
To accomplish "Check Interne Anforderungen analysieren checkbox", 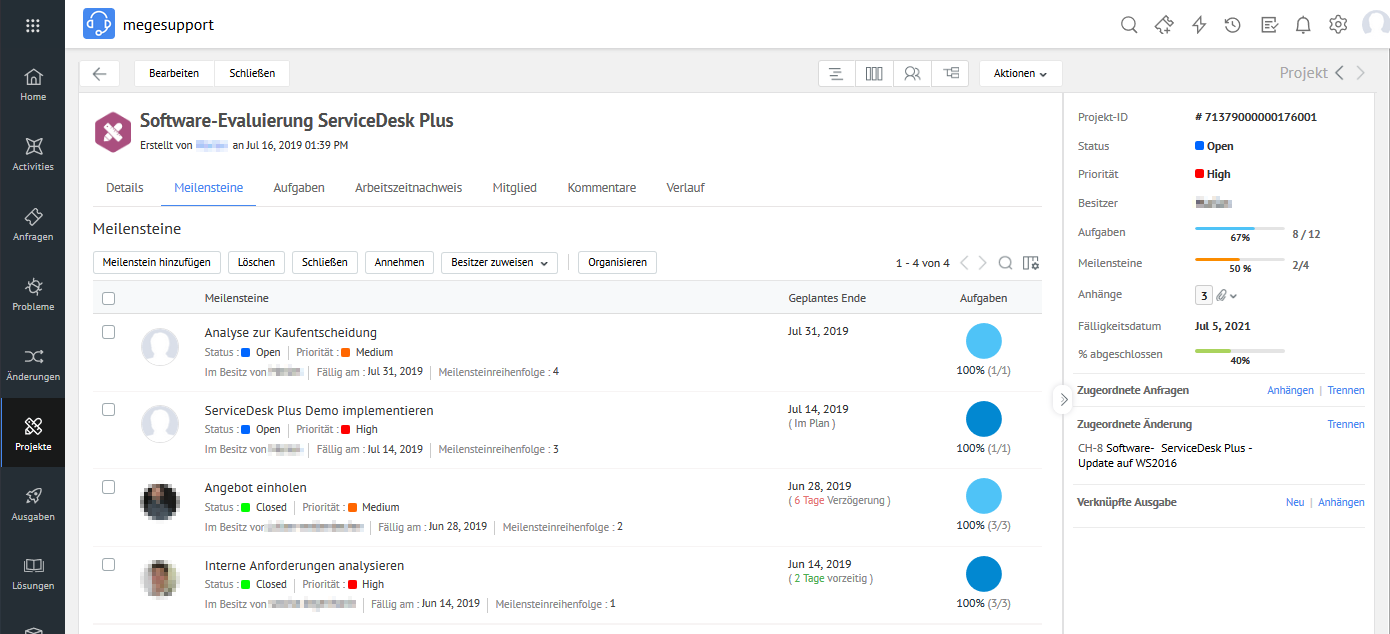I will (x=109, y=565).
